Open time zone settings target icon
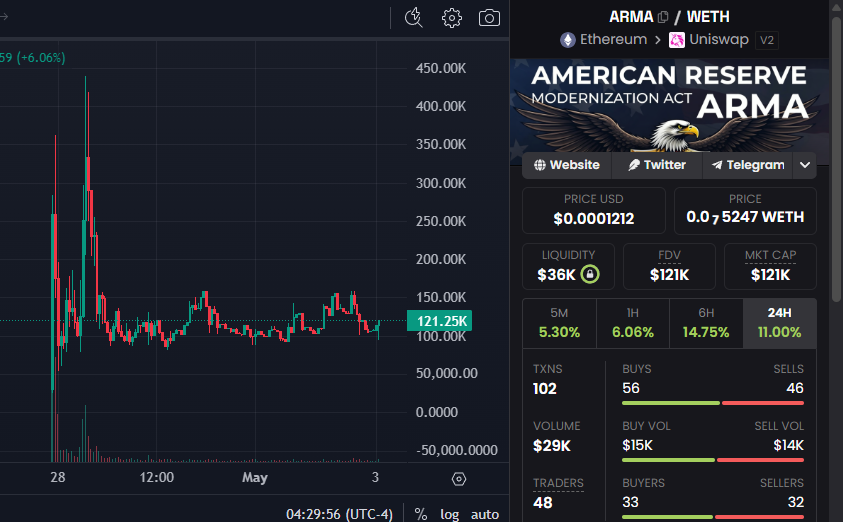 [459, 478]
